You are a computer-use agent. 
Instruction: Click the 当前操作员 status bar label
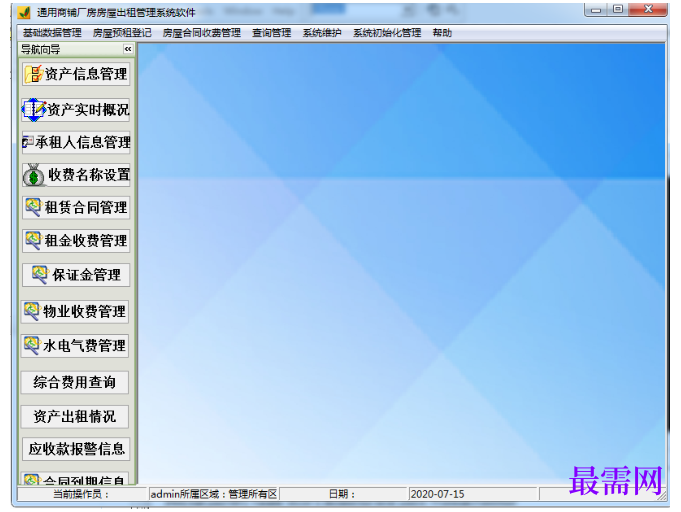[x=81, y=494]
